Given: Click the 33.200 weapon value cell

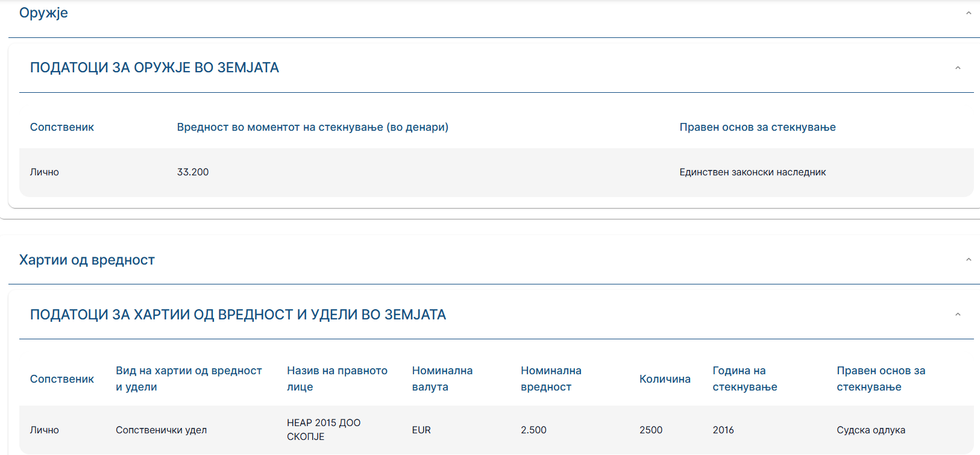Looking at the screenshot, I should pos(193,172).
